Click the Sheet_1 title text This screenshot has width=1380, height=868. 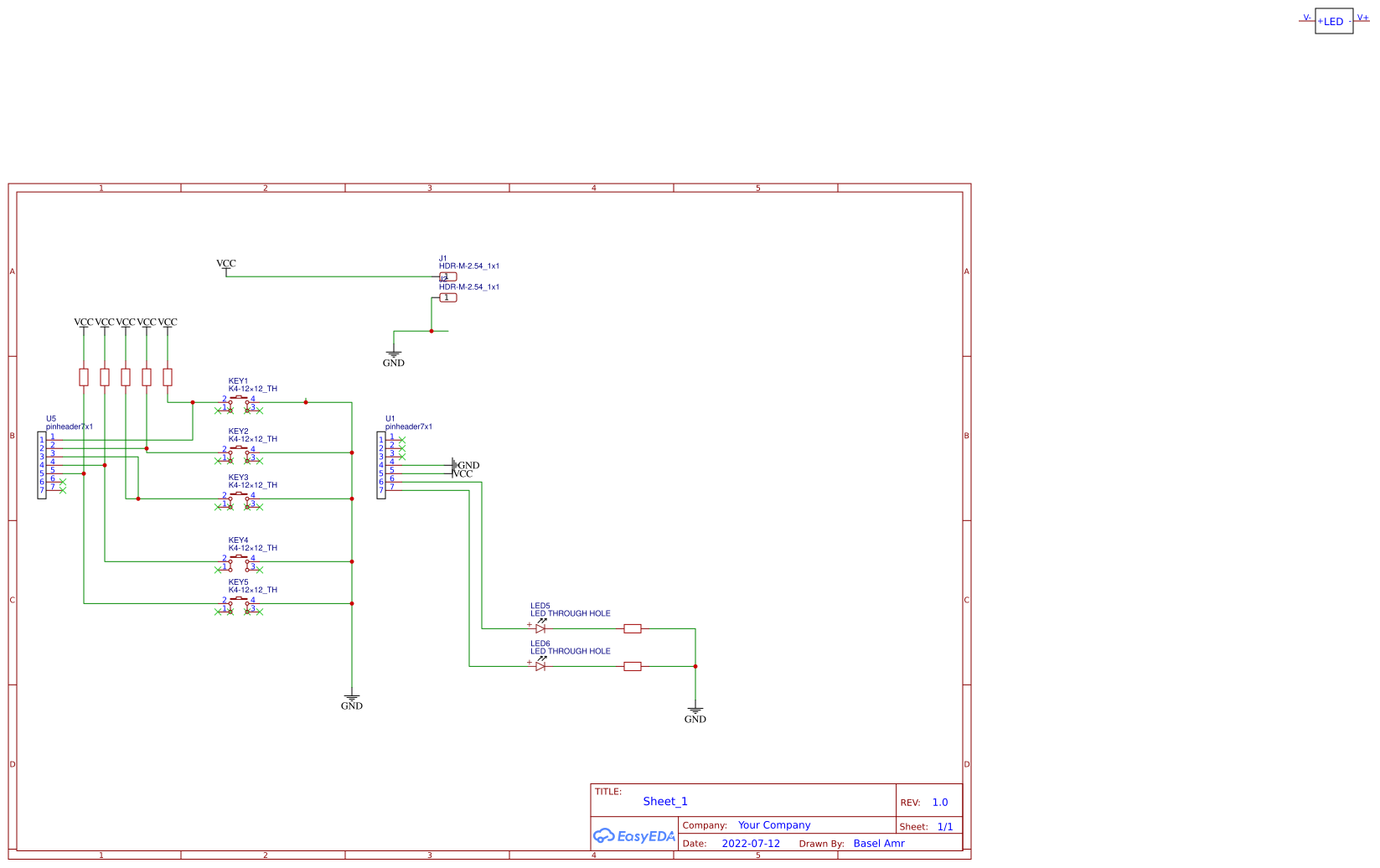point(664,802)
